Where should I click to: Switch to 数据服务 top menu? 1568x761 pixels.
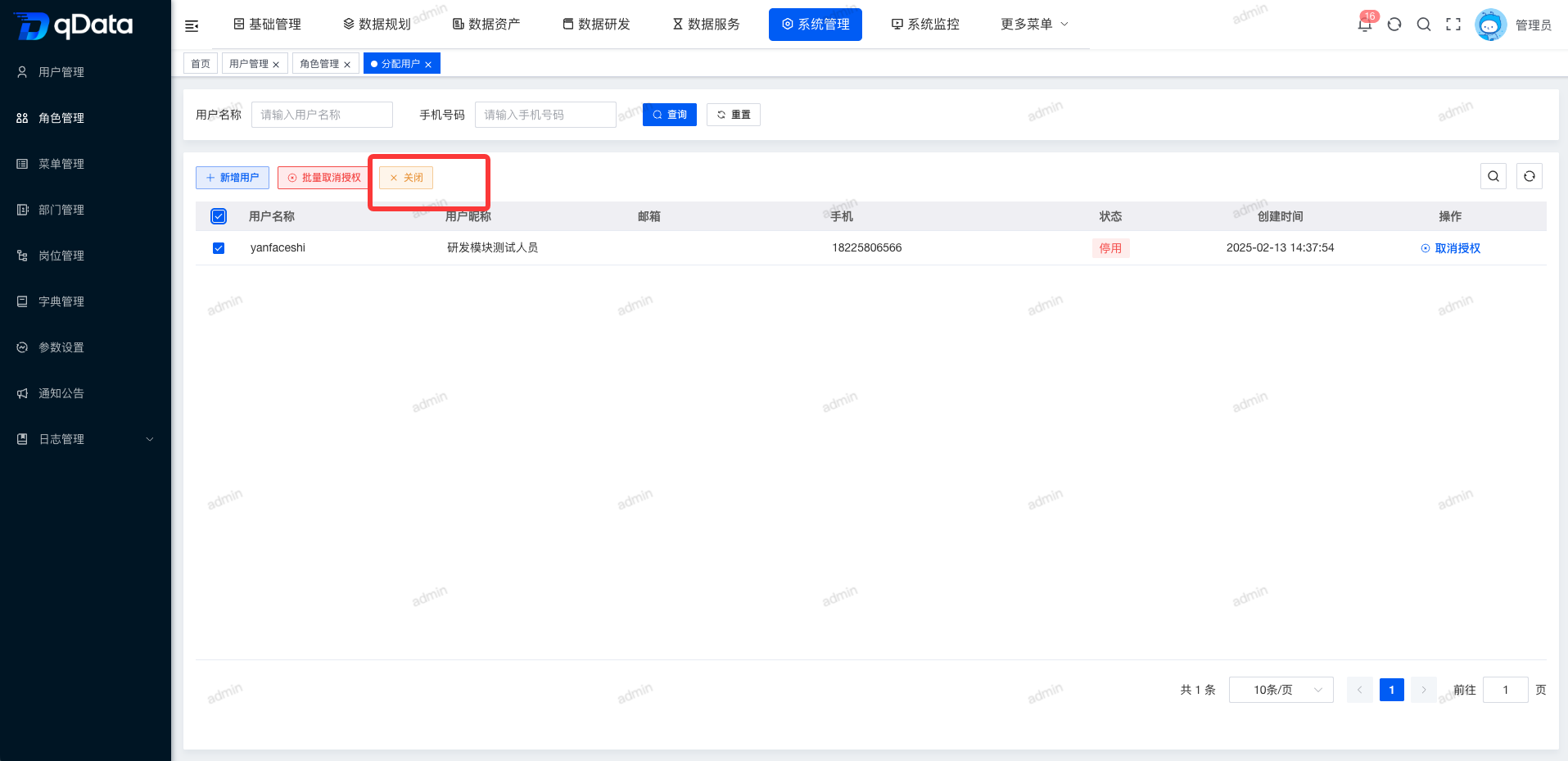706,25
